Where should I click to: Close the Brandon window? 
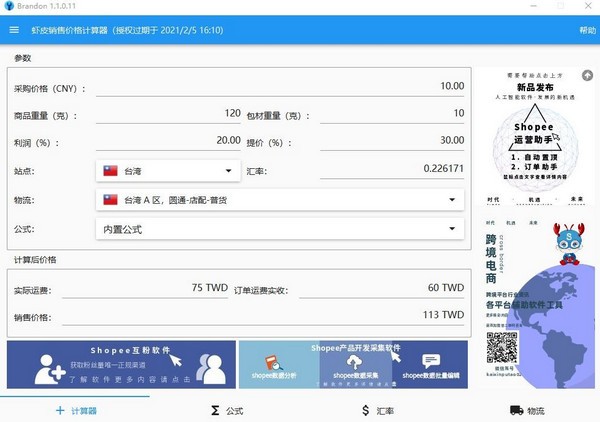coord(588,6)
